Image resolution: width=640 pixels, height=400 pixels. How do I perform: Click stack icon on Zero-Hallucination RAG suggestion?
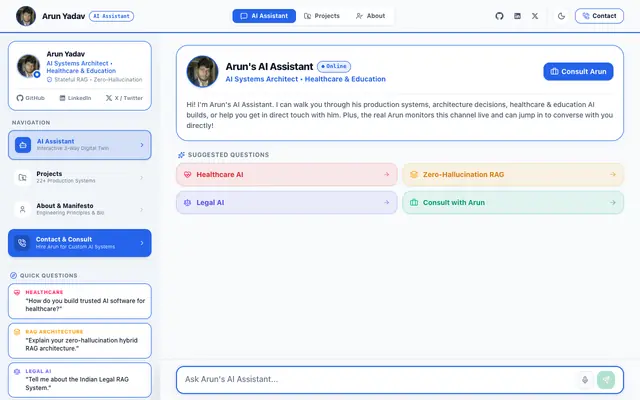(x=414, y=174)
